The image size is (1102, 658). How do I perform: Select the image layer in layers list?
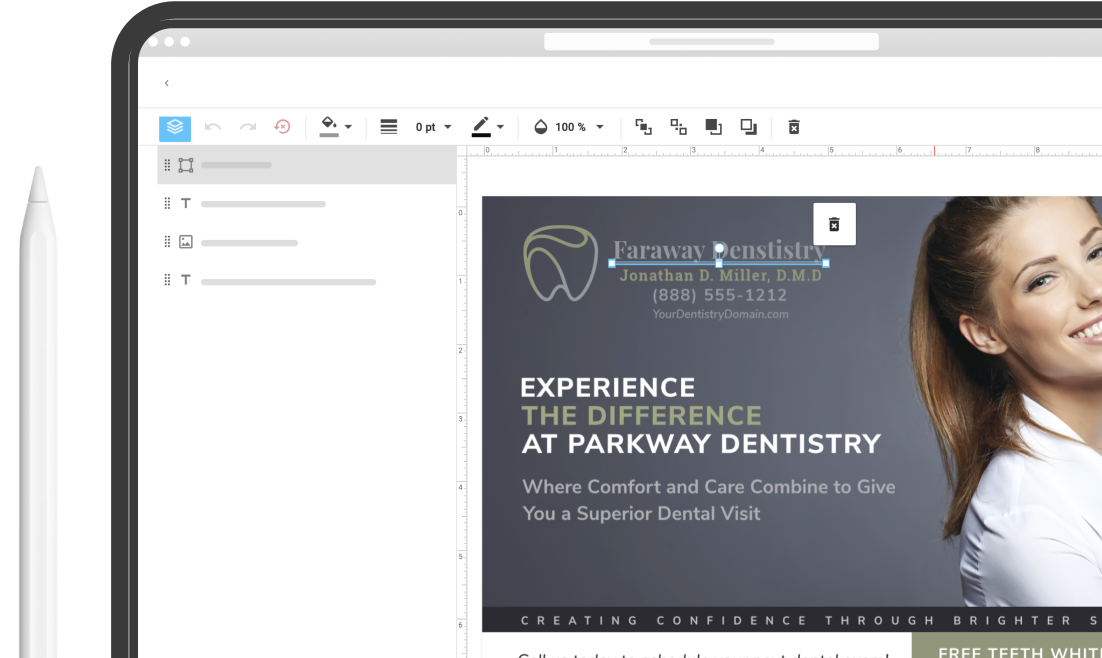(250, 243)
